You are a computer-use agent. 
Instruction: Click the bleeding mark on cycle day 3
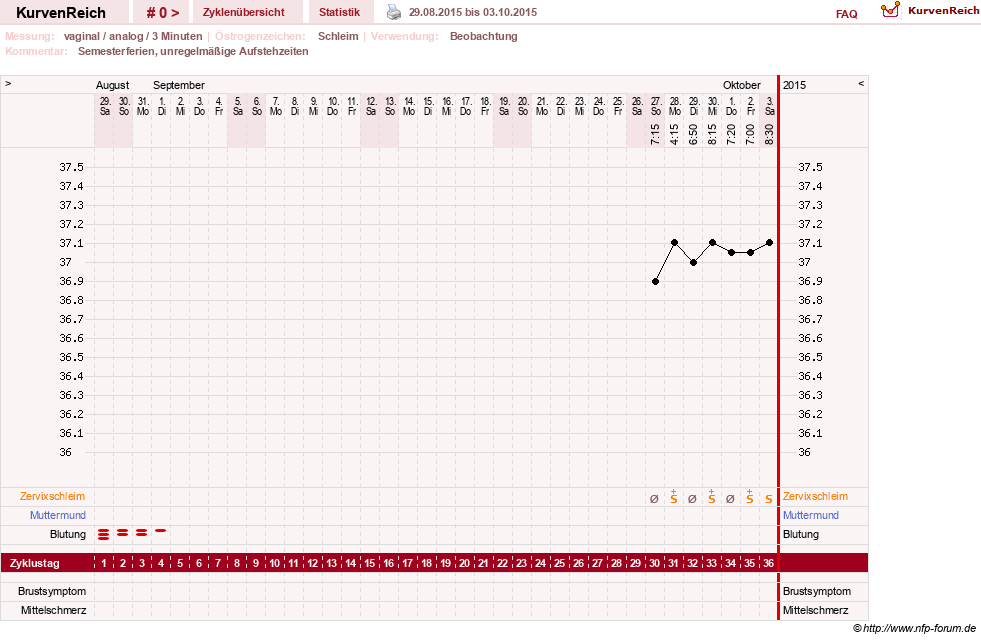pos(141,532)
